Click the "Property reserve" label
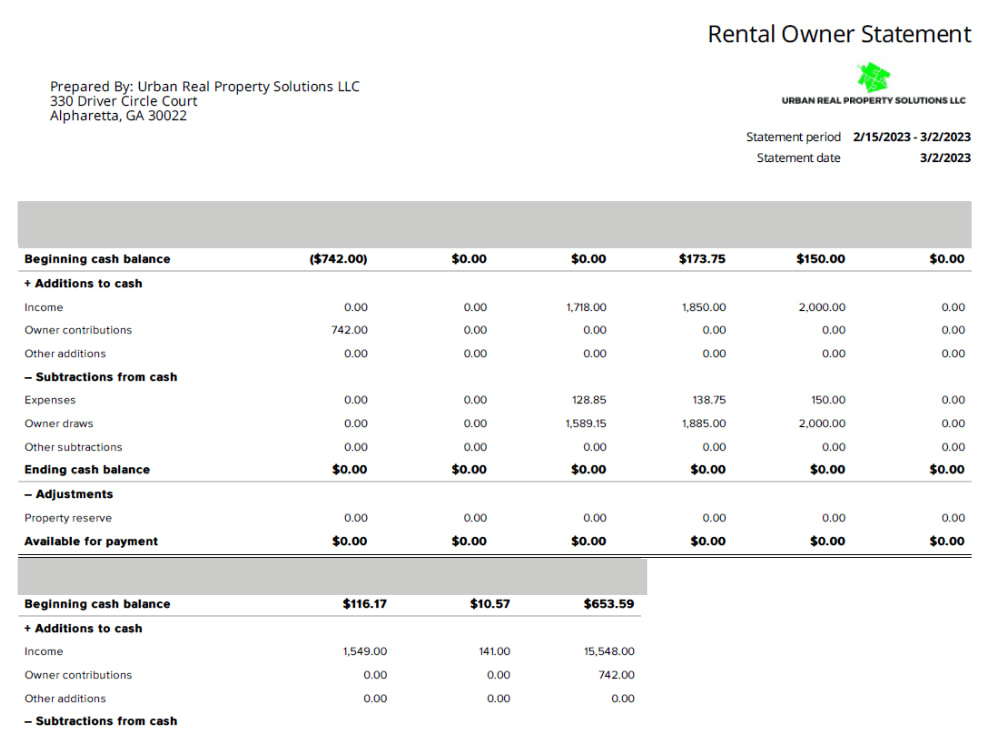1000x750 pixels. 68,518
